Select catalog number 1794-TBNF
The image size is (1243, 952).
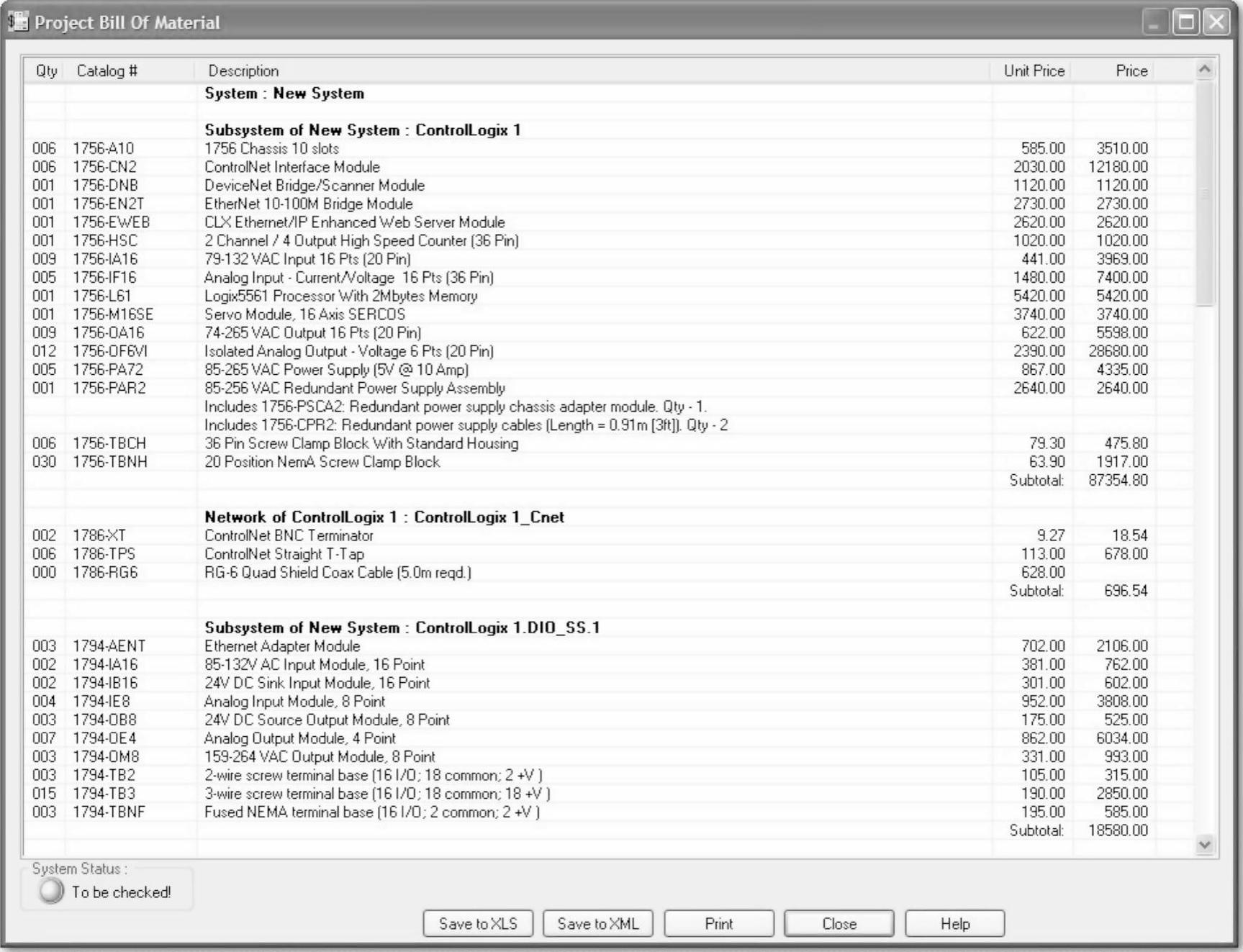(109, 812)
